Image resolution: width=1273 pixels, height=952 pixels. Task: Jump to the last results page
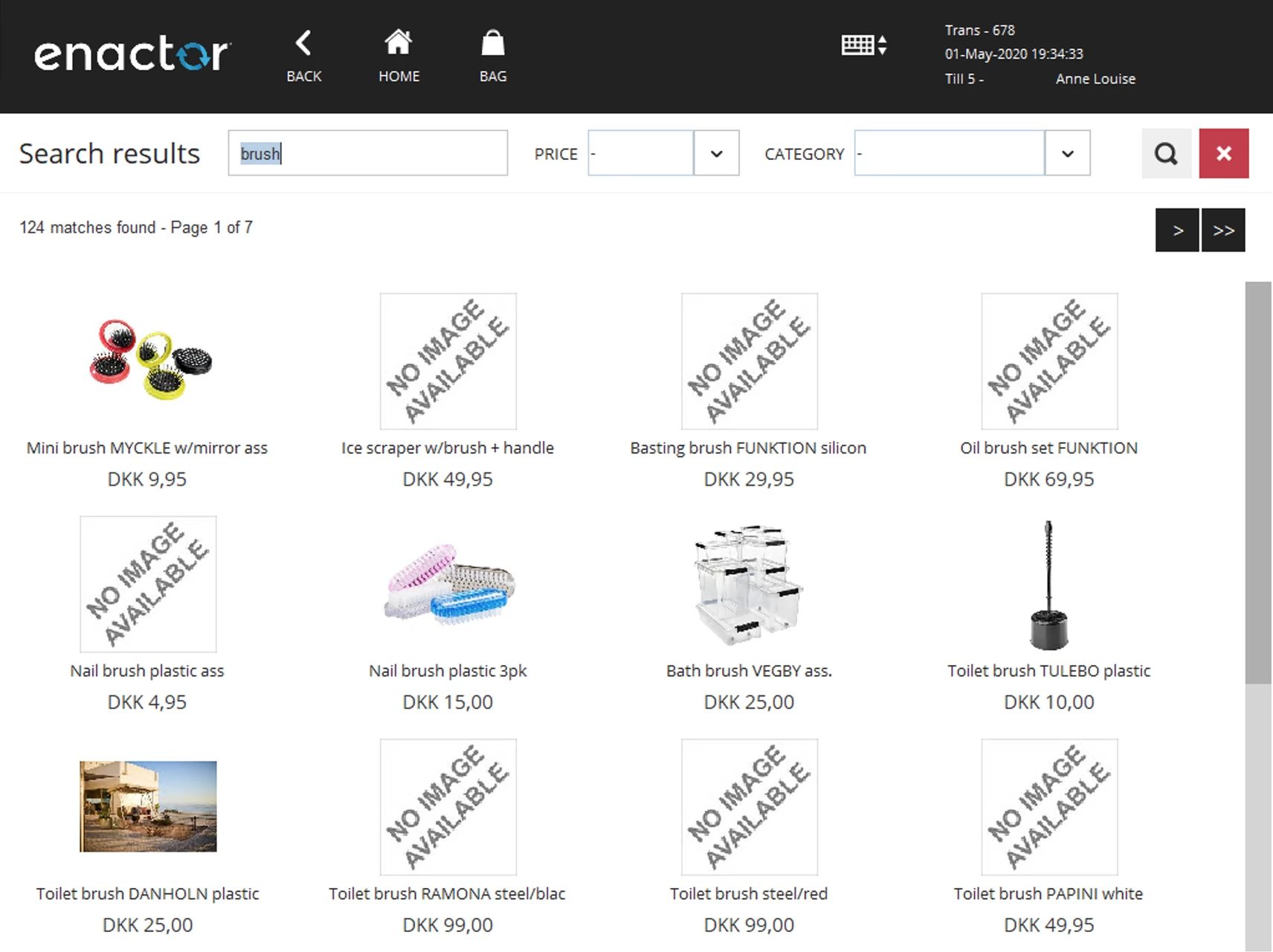pos(1223,231)
